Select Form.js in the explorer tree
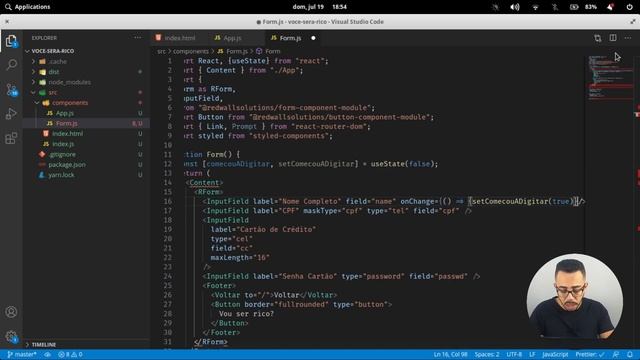This screenshot has height=360, width=640. [x=87, y=123]
